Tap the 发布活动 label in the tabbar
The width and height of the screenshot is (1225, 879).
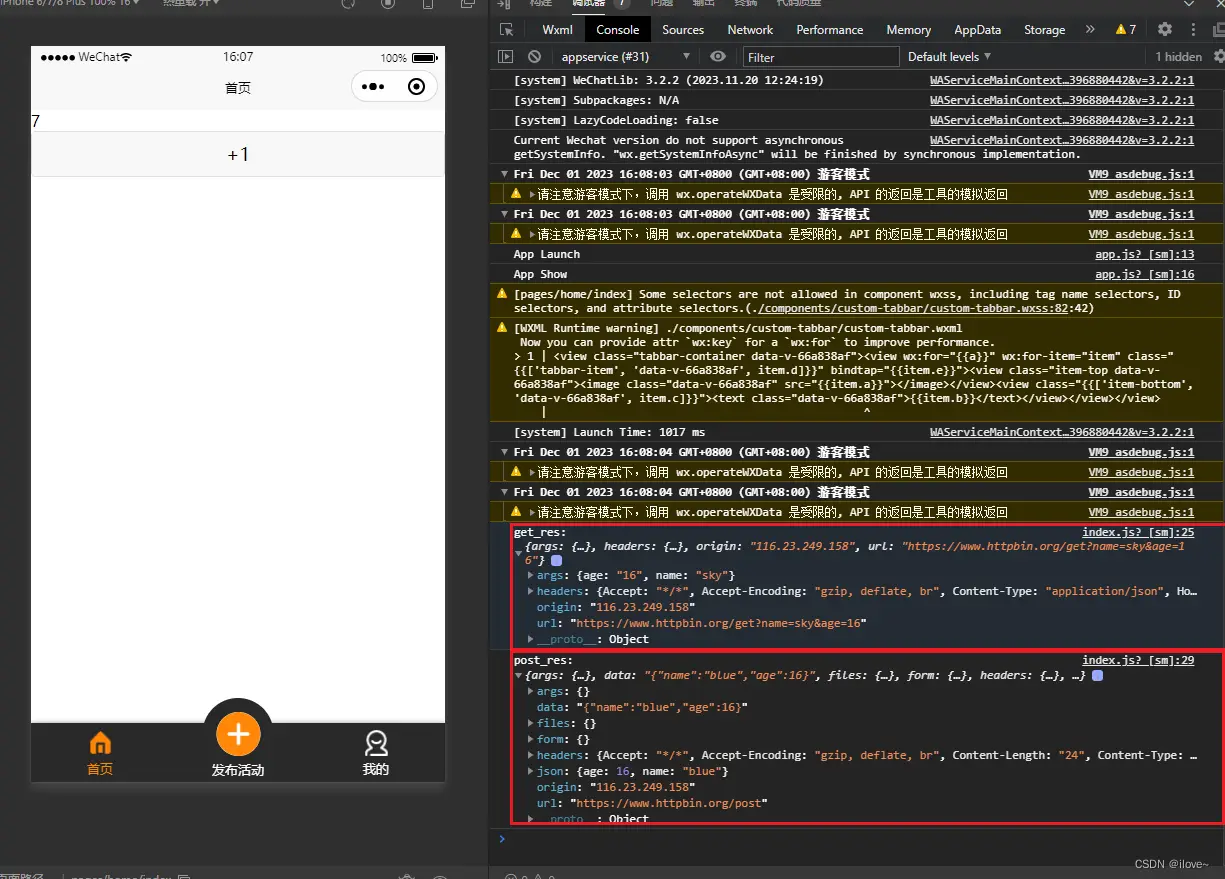point(238,770)
